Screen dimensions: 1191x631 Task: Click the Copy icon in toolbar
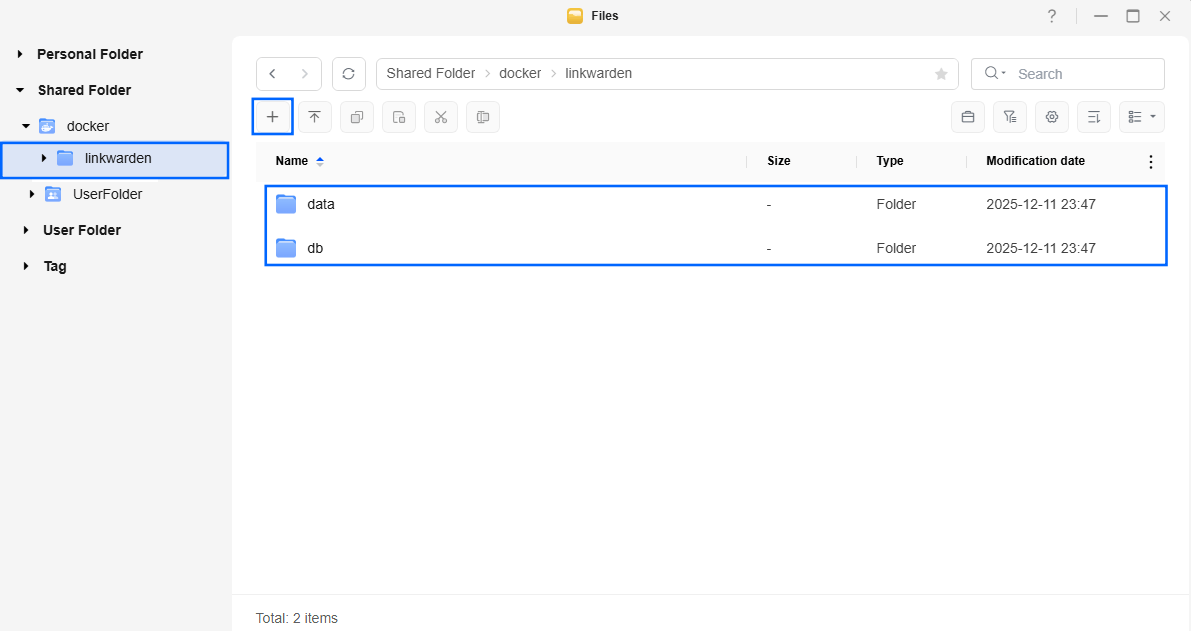[x=356, y=117]
